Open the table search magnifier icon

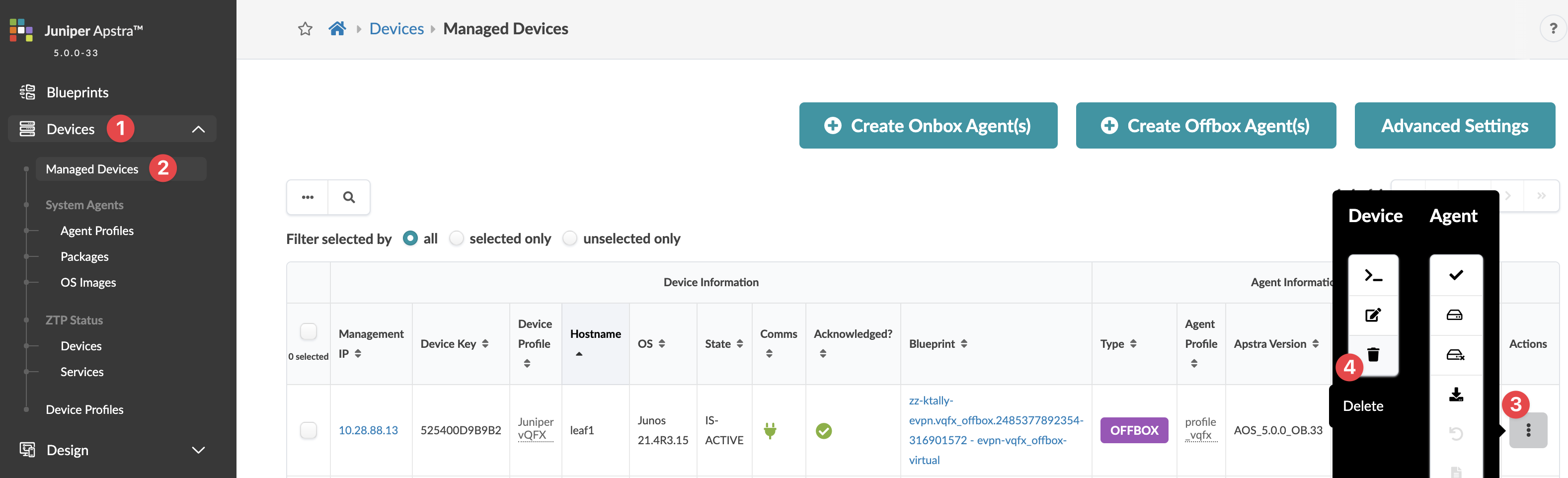[349, 197]
